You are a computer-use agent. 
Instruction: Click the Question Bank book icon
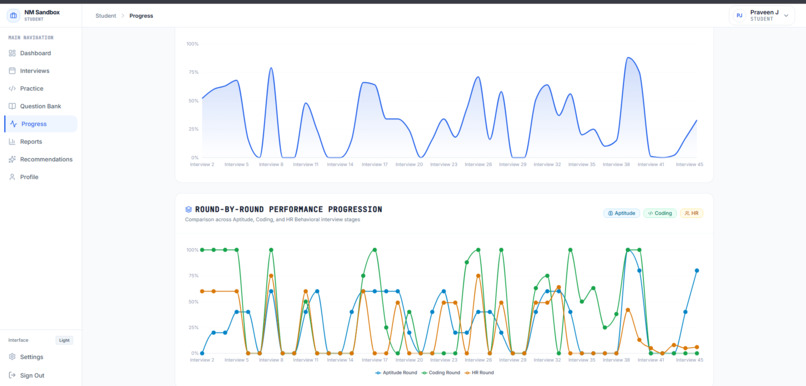[x=12, y=106]
